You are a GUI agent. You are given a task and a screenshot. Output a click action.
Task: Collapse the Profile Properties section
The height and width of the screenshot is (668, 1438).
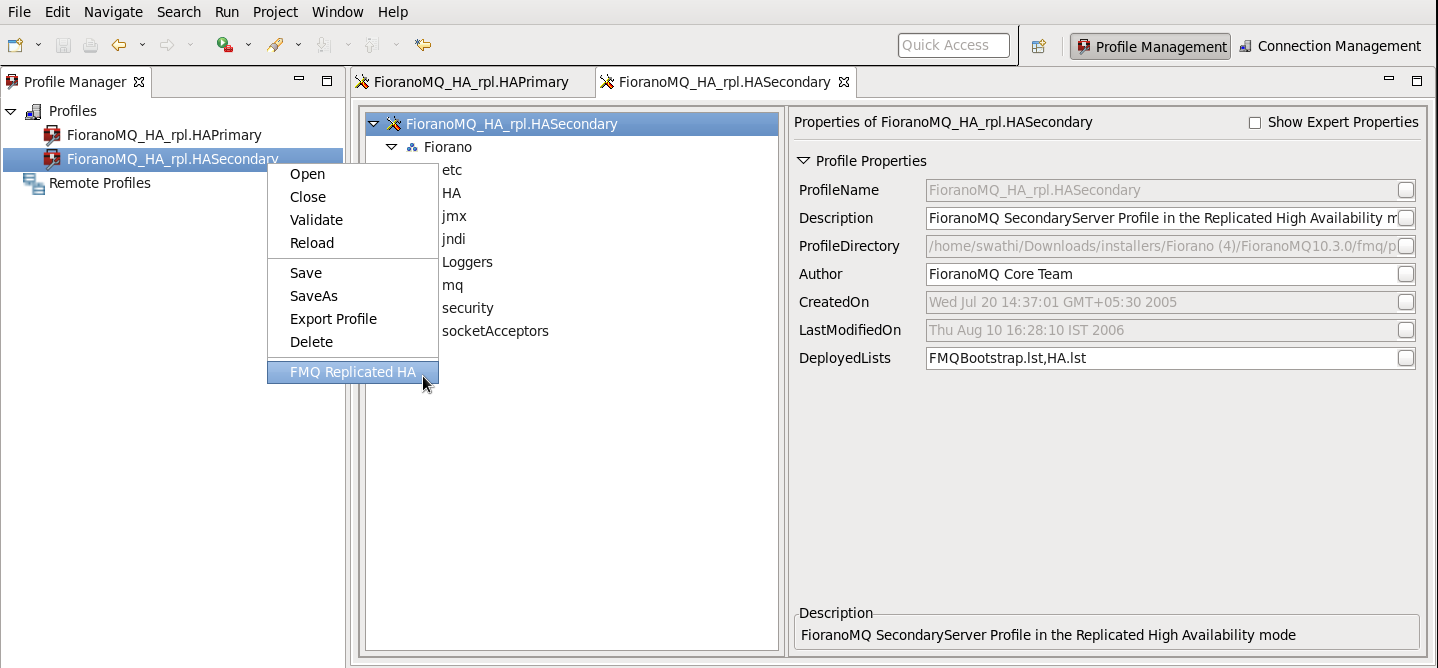[803, 161]
